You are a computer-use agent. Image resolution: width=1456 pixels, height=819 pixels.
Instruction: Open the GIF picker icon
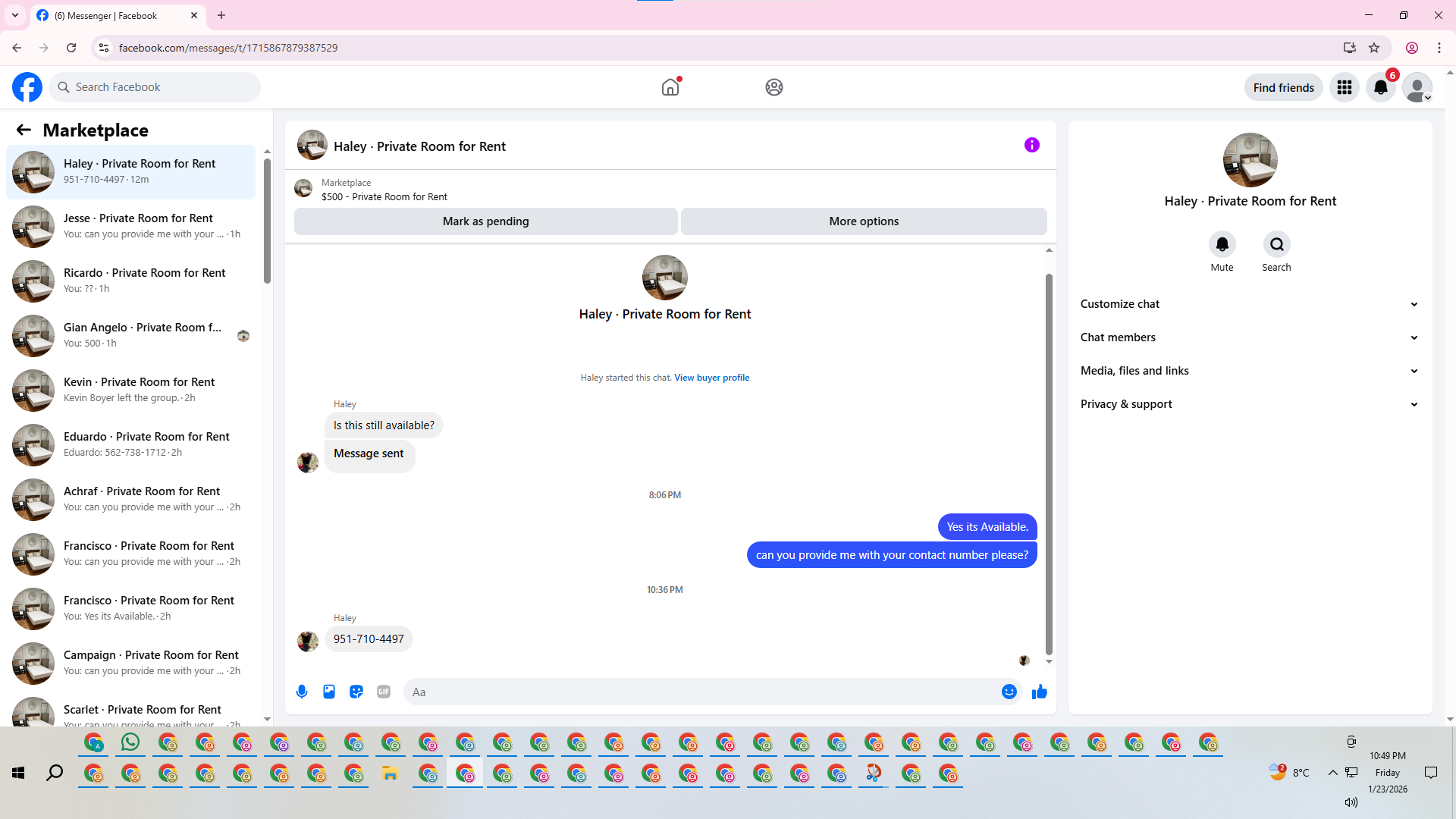tap(384, 692)
